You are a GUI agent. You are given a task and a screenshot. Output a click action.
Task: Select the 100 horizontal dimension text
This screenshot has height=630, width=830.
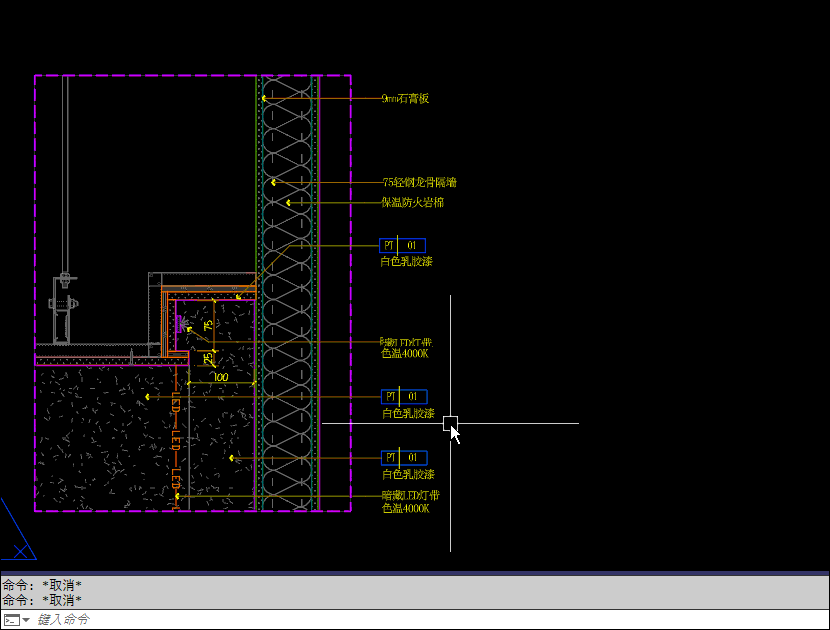(219, 377)
